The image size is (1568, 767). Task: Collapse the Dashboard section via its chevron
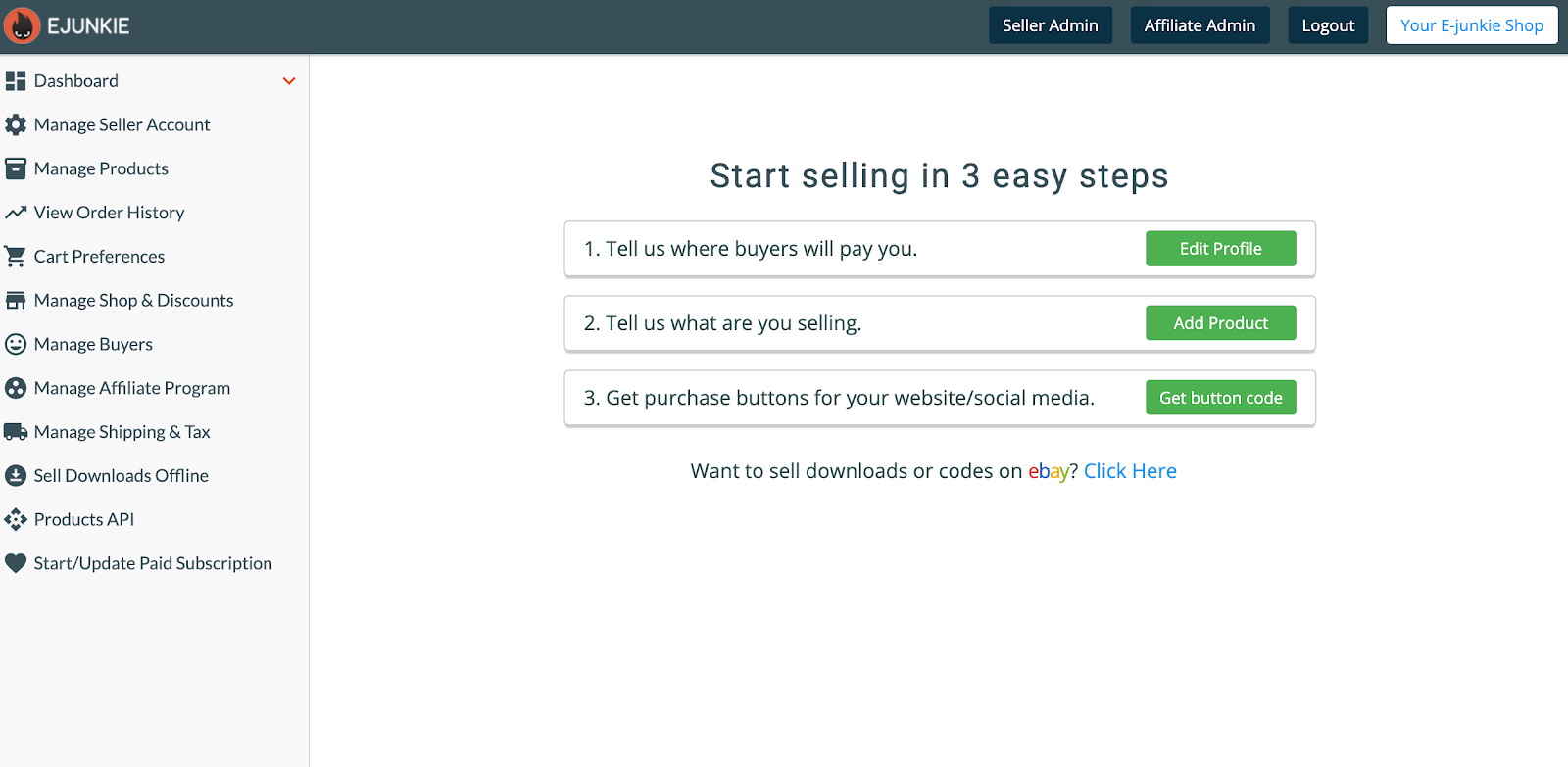[x=288, y=81]
